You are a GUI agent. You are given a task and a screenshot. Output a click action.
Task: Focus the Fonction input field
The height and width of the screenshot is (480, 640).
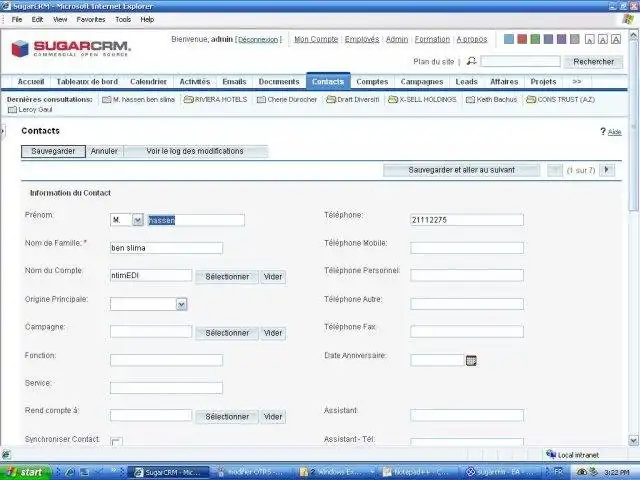coord(167,360)
